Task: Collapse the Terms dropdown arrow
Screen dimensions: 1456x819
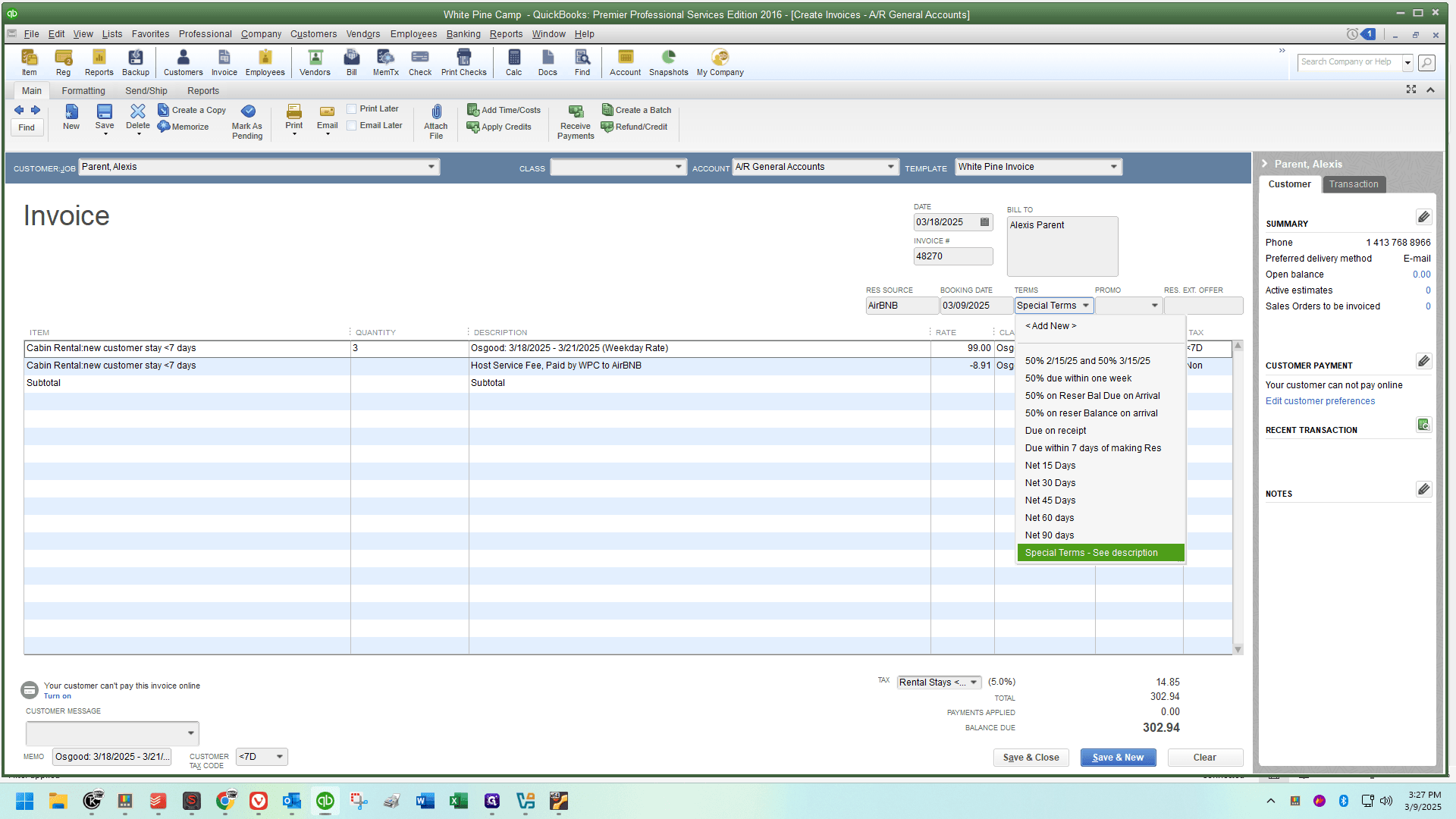Action: [x=1085, y=306]
